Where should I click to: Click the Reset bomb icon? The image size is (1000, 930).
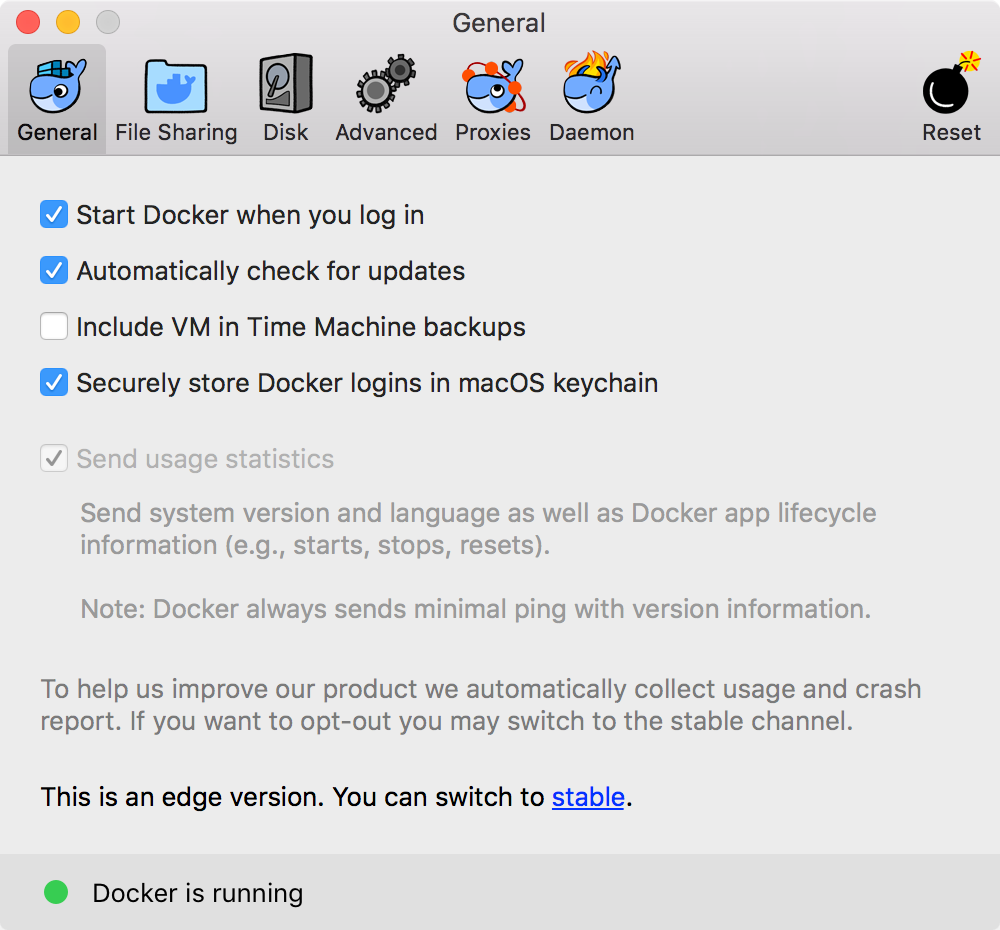click(951, 83)
